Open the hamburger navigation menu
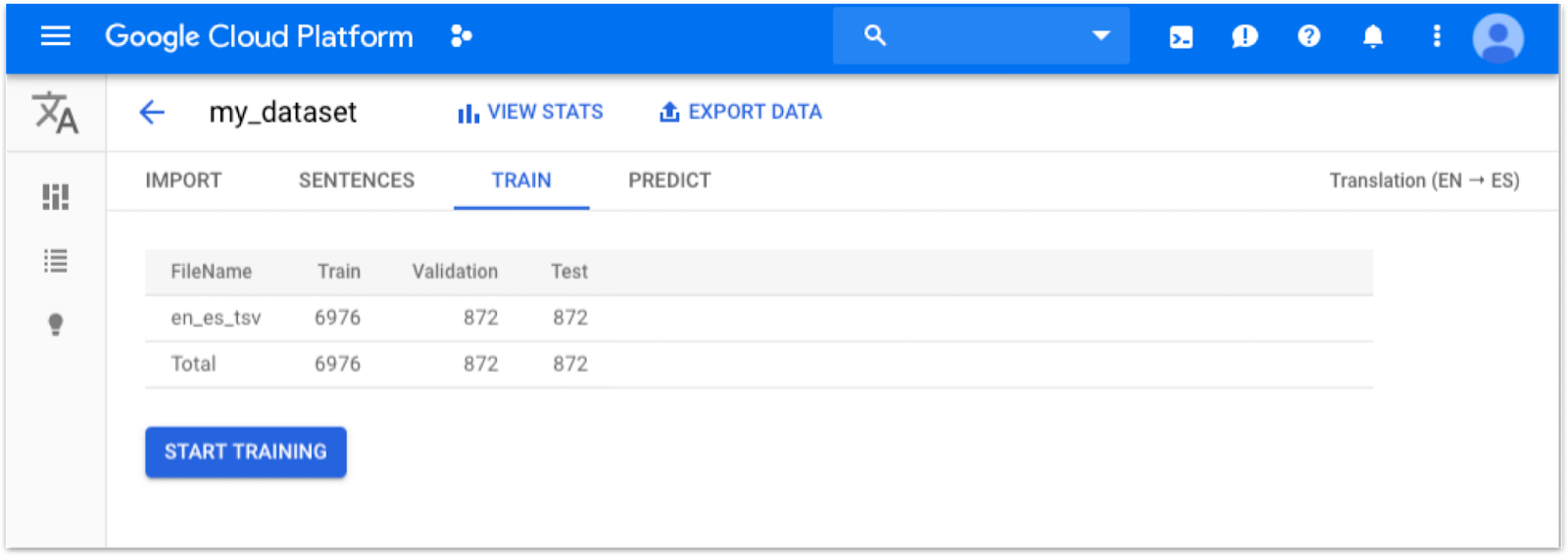Viewport: 1568px width, 556px height. pos(55,36)
